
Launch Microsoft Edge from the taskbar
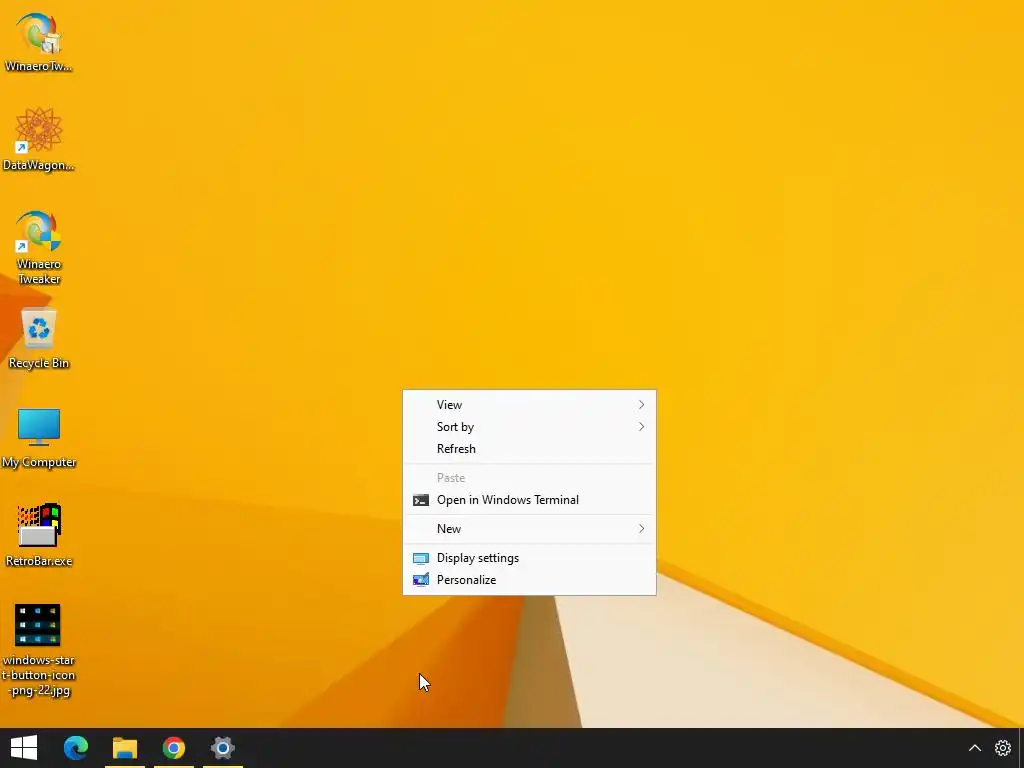click(x=76, y=748)
